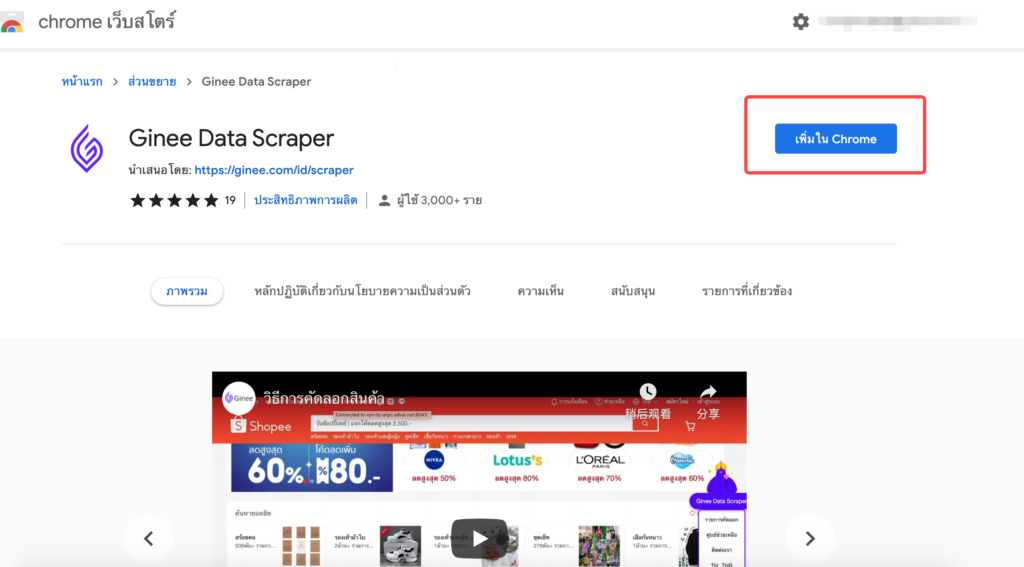Open the settings gear icon

point(801,22)
